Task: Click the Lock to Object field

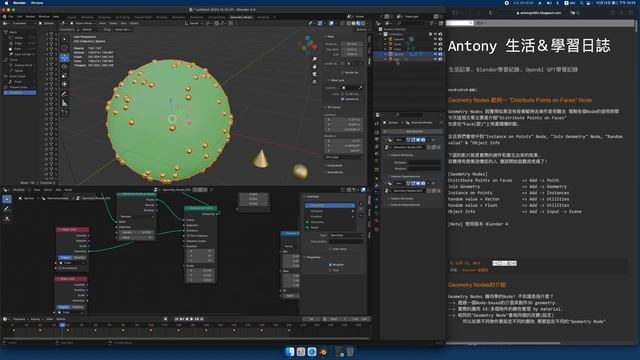Action: click(352, 88)
